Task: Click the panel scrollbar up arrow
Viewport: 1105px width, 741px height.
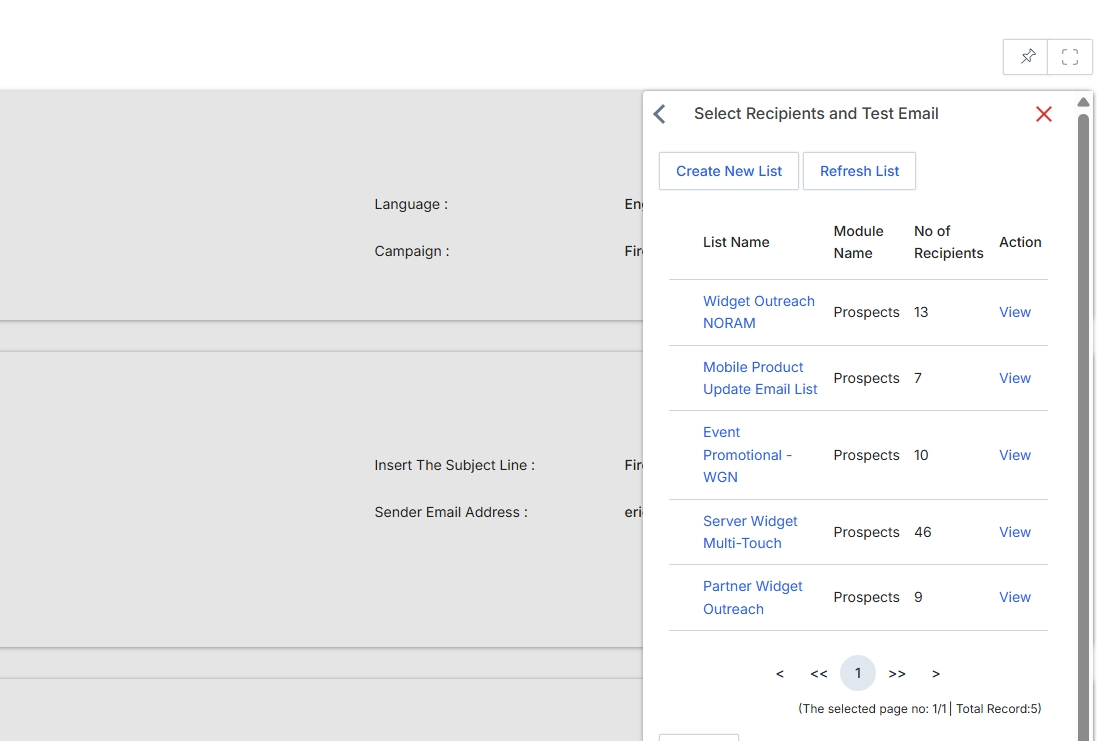Action: point(1083,102)
